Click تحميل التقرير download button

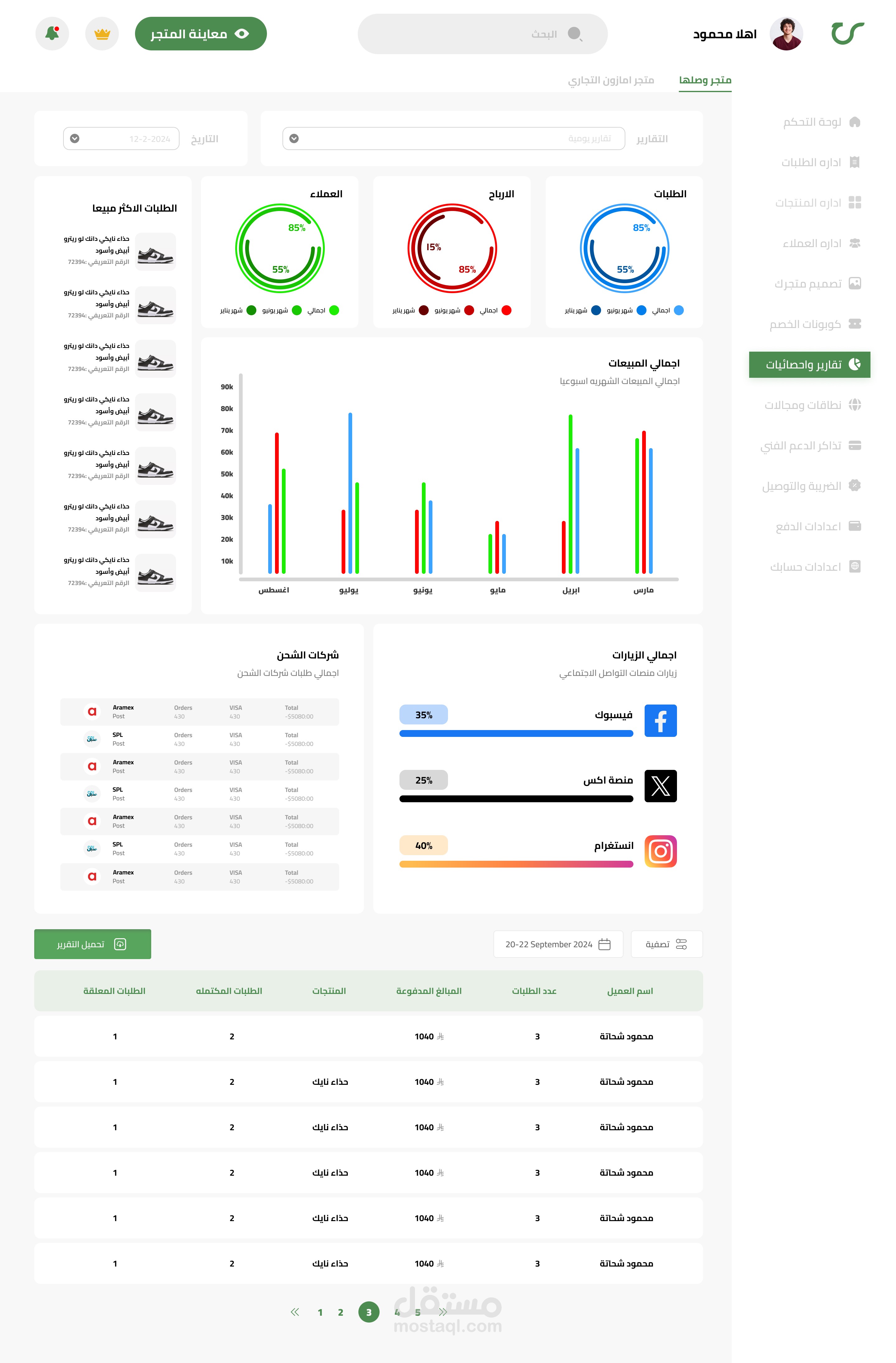[x=92, y=944]
